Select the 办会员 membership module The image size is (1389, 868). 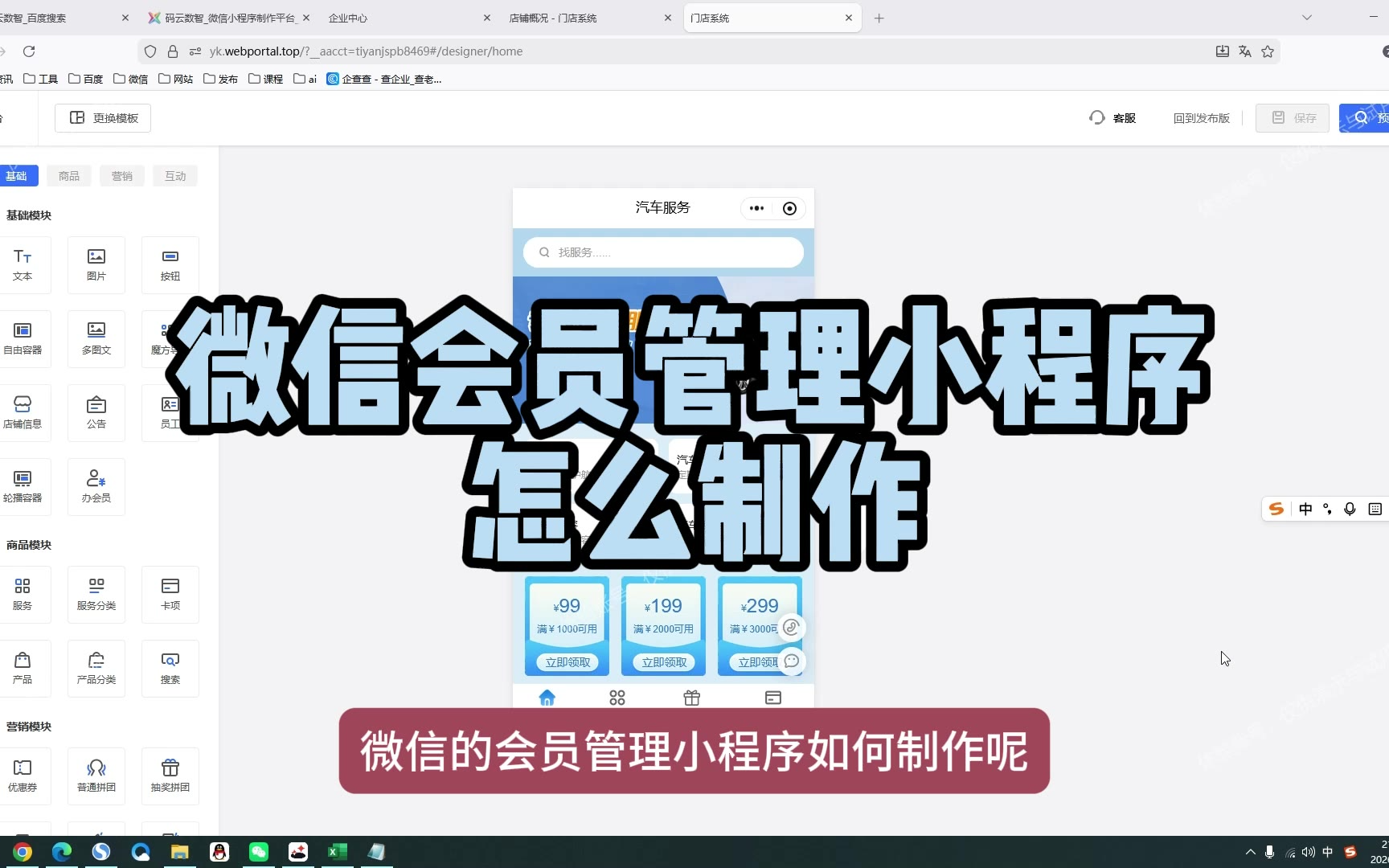point(96,486)
